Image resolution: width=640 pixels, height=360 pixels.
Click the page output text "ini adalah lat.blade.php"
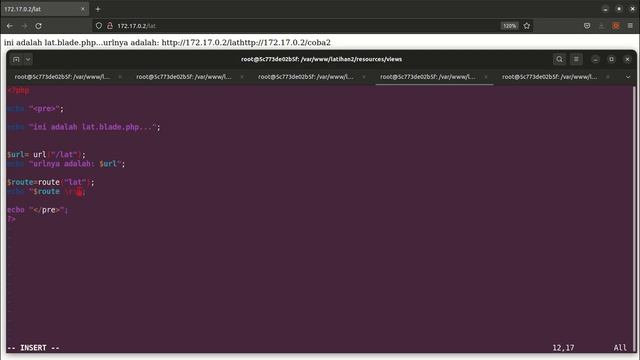[50, 42]
